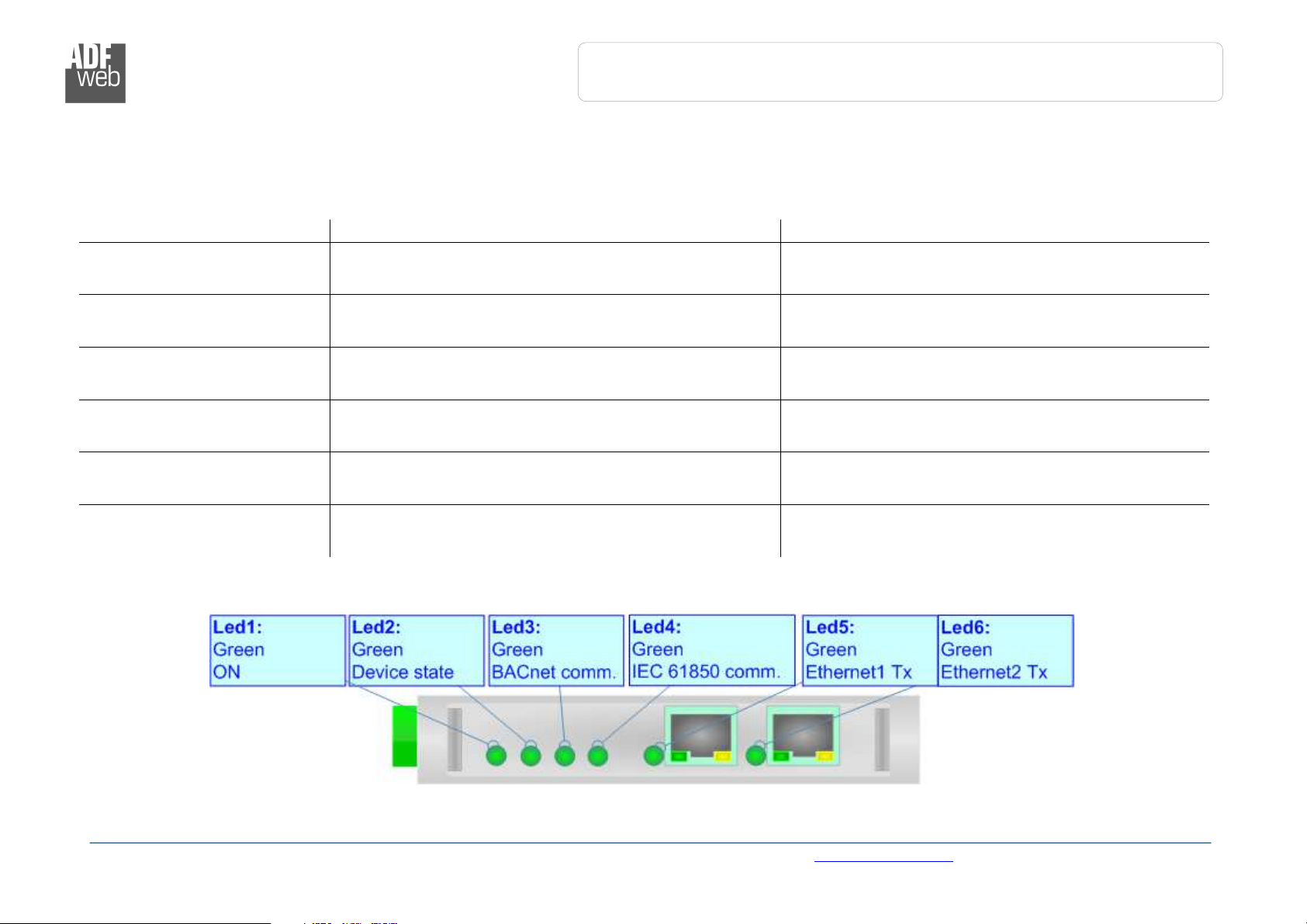Click the second green LED circle from the left
Viewport: 1307px width, 924px height.
[531, 754]
